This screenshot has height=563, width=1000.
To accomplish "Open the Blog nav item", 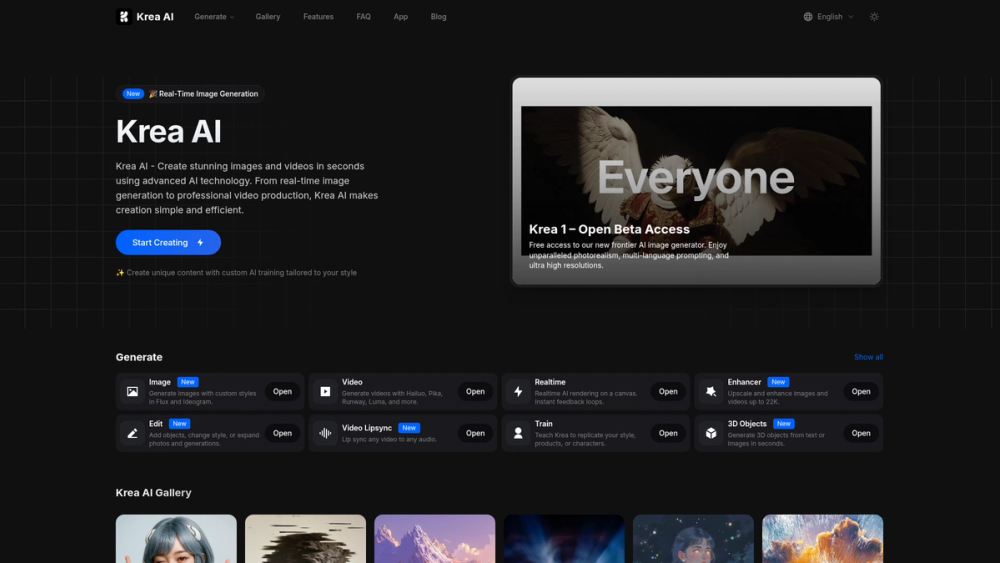I will point(438,17).
